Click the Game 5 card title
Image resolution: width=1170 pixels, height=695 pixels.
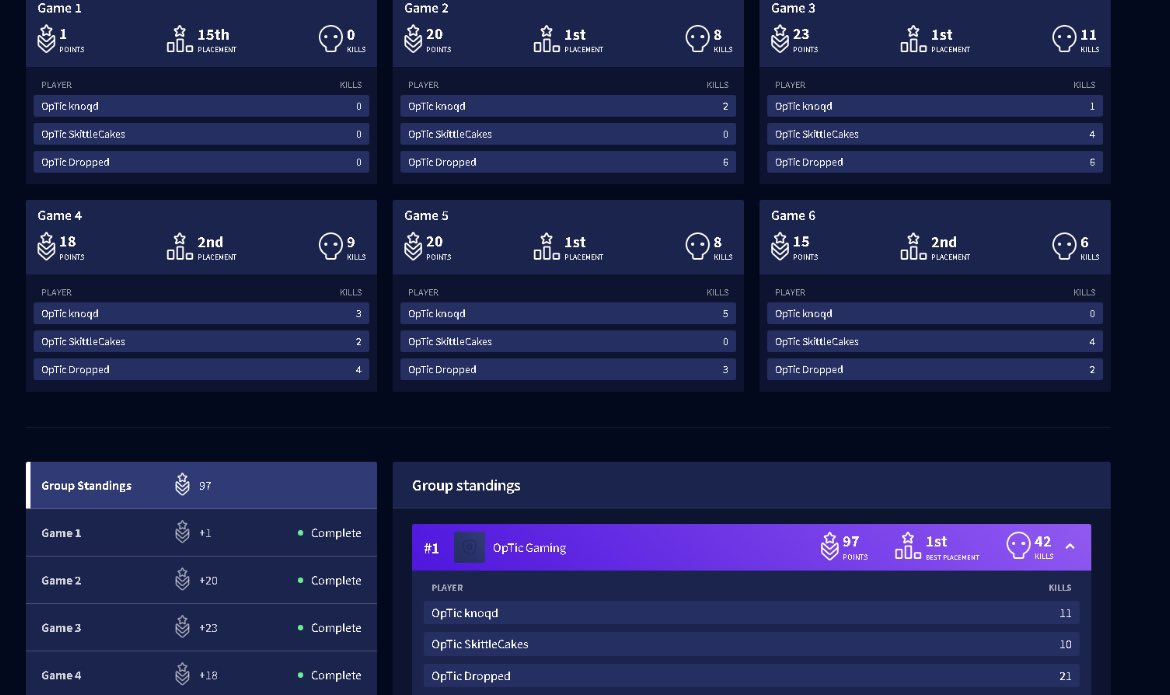coord(426,216)
